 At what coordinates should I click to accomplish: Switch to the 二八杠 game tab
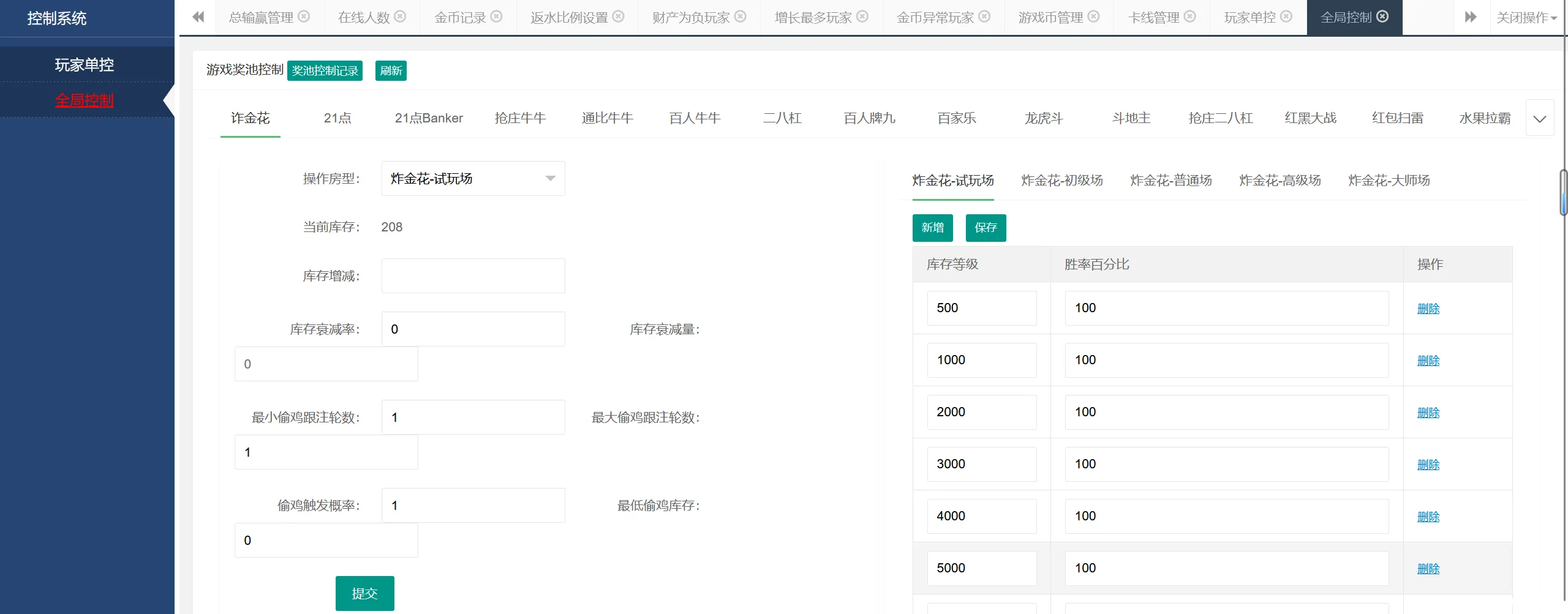coord(782,118)
